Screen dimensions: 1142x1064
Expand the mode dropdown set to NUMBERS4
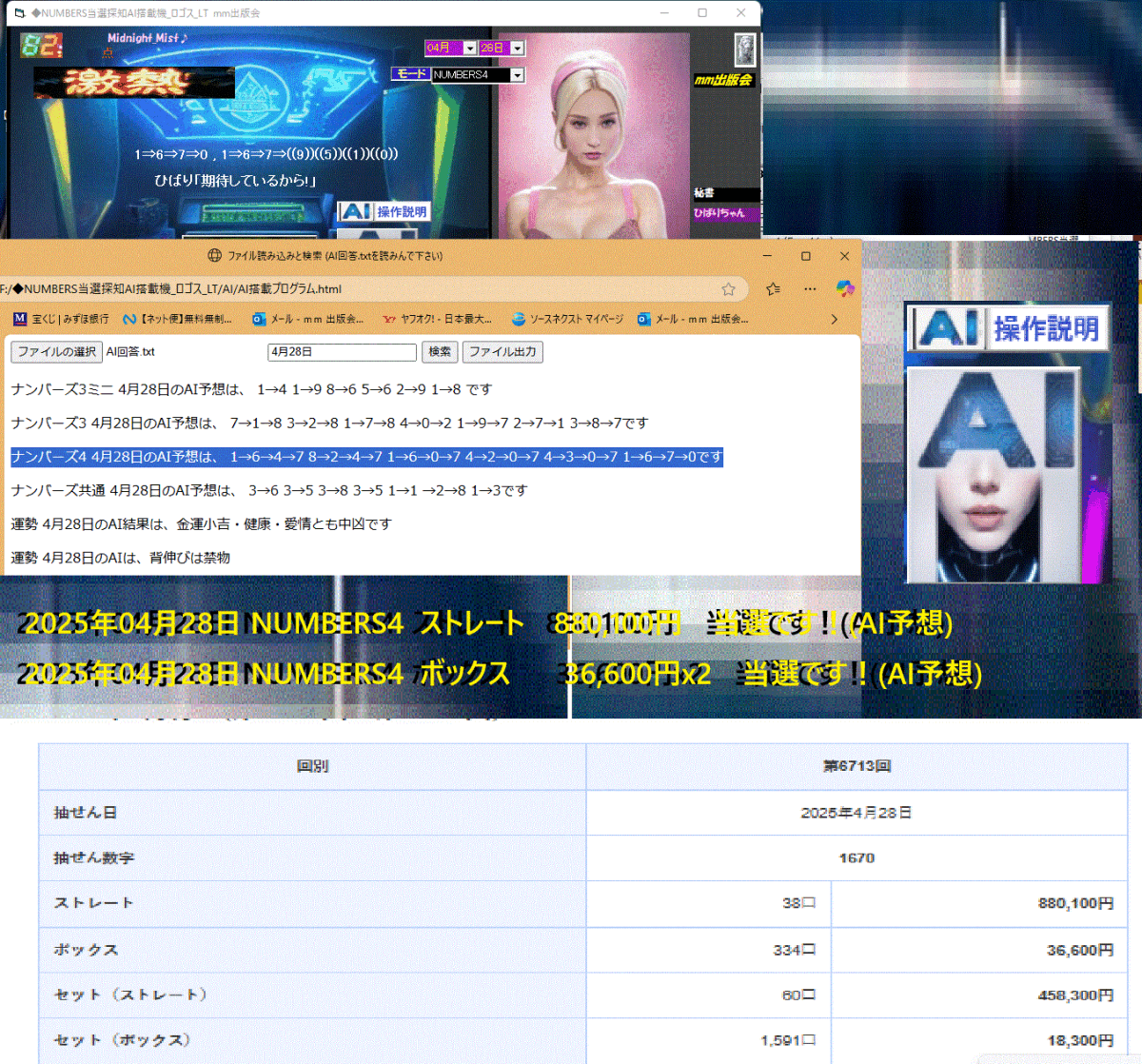[517, 75]
